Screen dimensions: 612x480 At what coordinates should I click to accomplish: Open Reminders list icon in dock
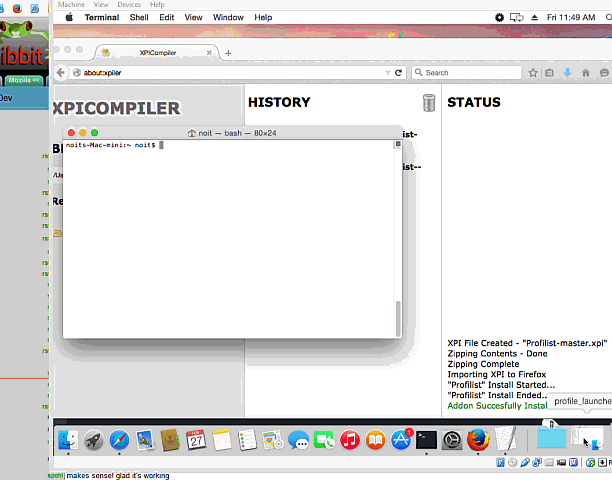click(x=247, y=440)
